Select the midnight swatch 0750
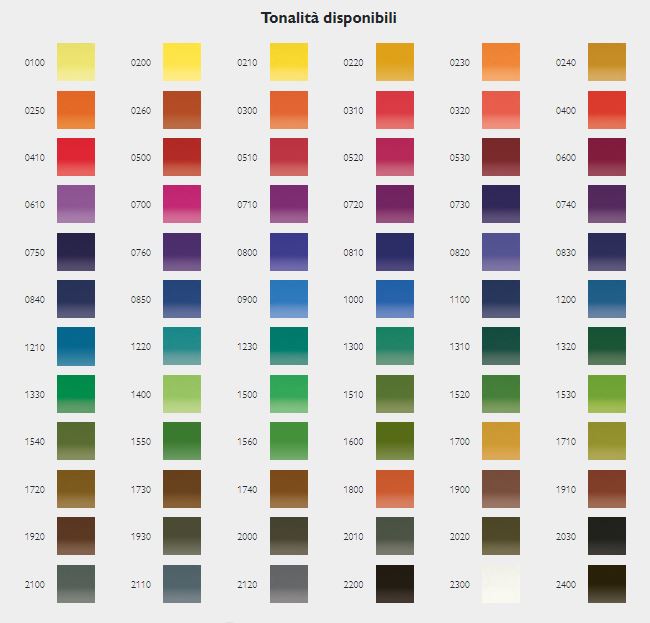The image size is (650, 623). [76, 252]
